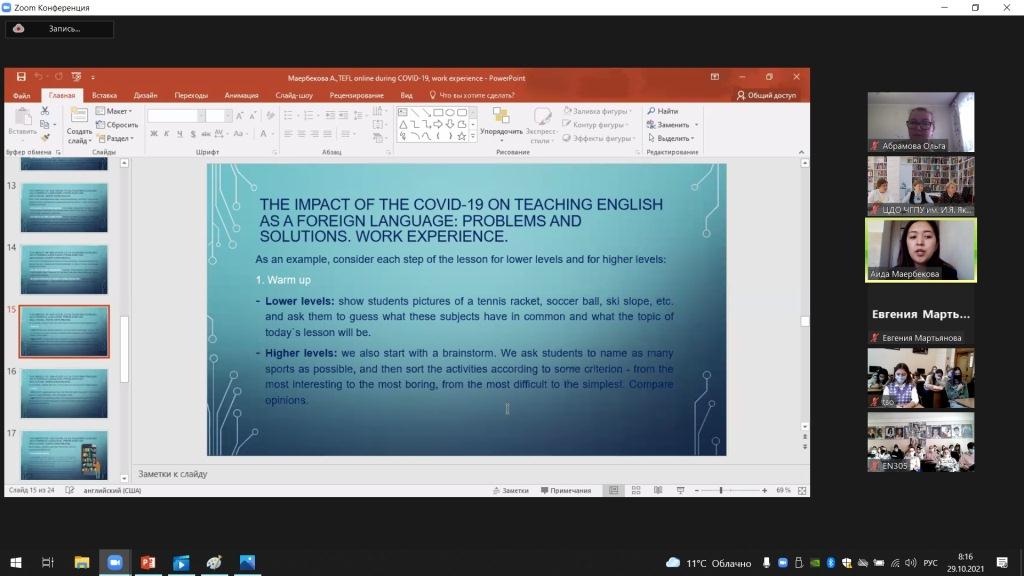Clear all text formatting
The height and width of the screenshot is (576, 1024).
point(270,116)
